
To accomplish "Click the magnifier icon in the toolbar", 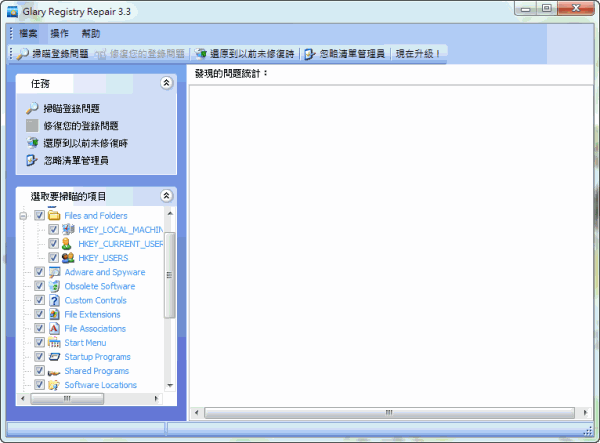I will click(23, 54).
